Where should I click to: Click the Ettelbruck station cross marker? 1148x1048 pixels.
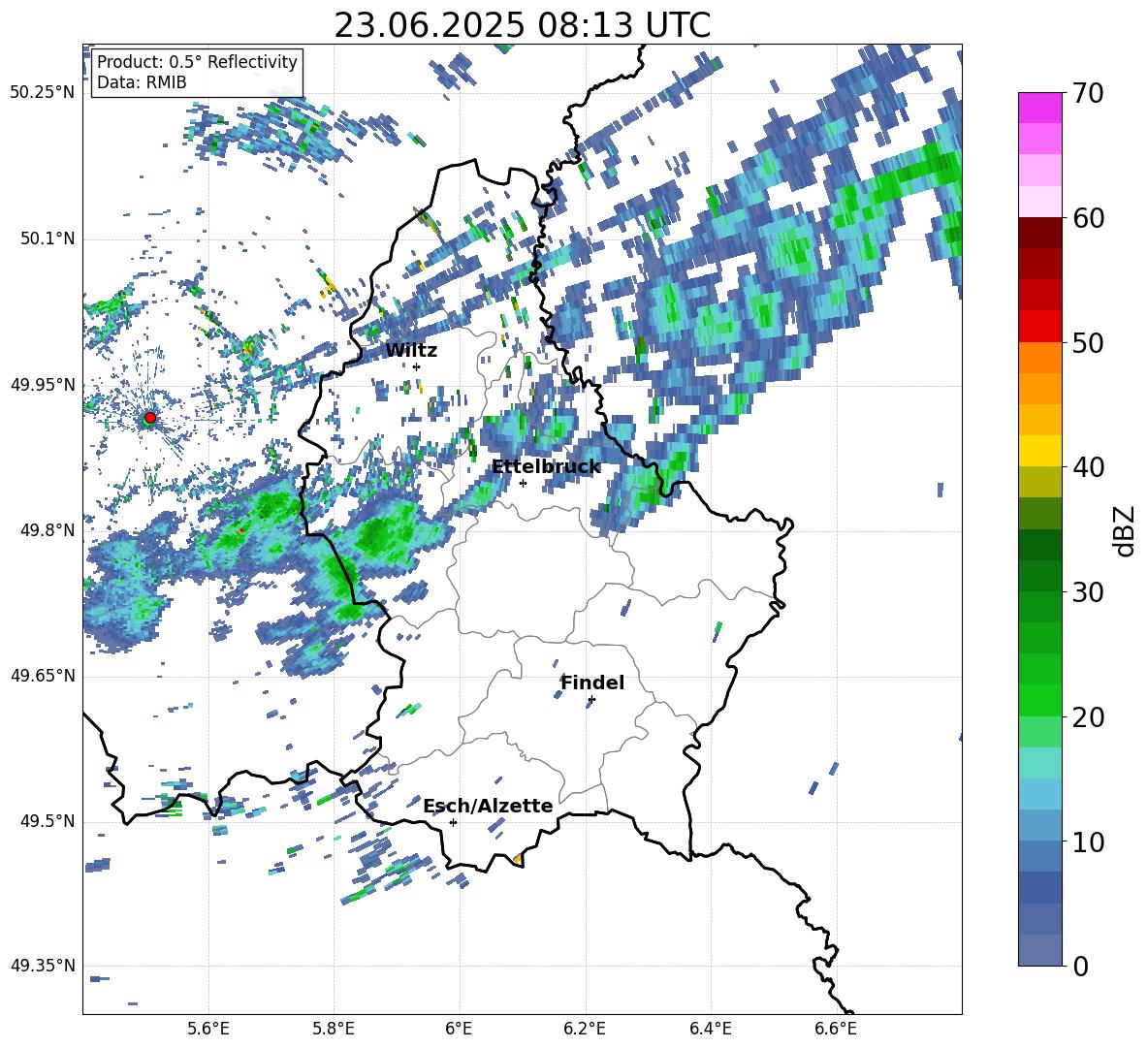pyautogui.click(x=523, y=483)
